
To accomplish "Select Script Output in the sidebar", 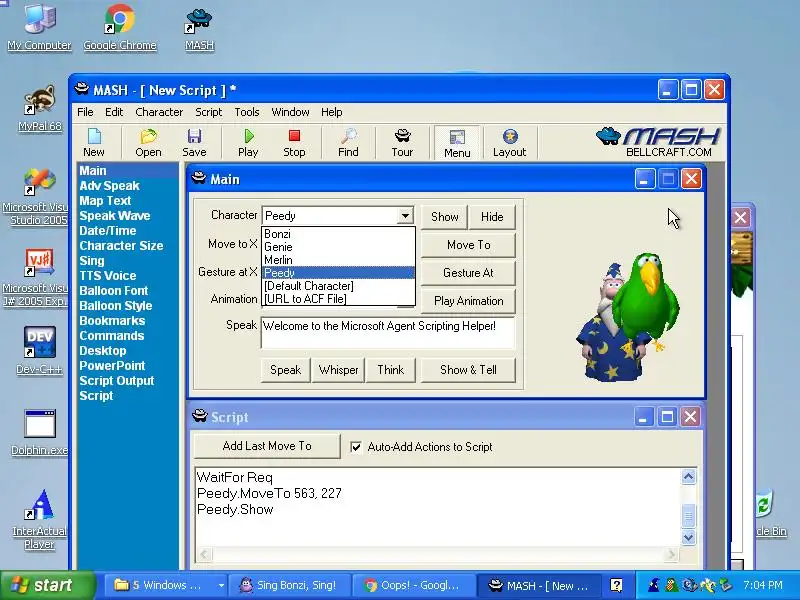I will pyautogui.click(x=116, y=381).
